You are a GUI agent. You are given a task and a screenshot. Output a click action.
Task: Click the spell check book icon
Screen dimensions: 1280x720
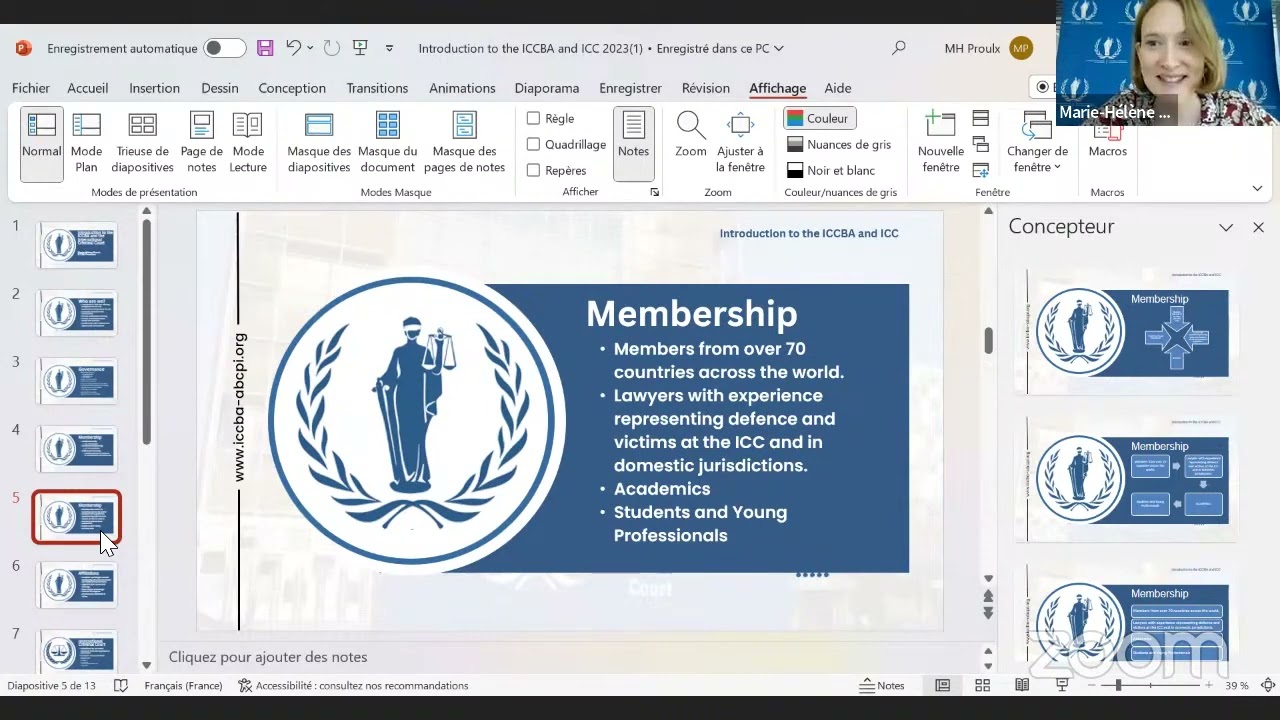121,685
